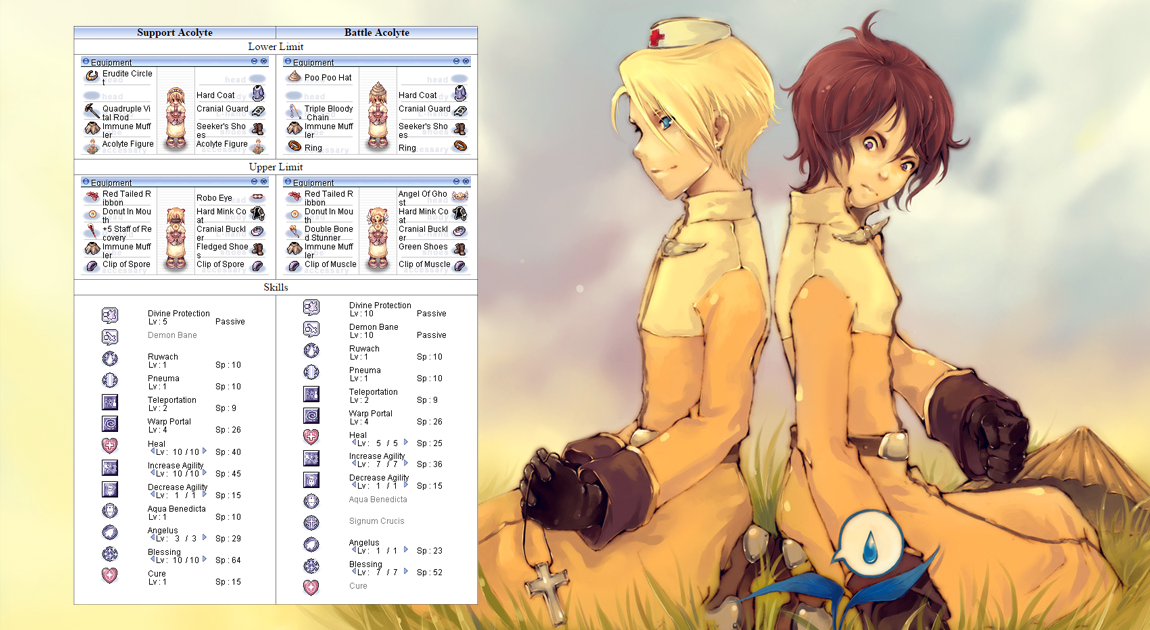Viewport: 1150px width, 630px height.
Task: Click the greyed 'Signum Crucis' skill name
Action: click(376, 521)
